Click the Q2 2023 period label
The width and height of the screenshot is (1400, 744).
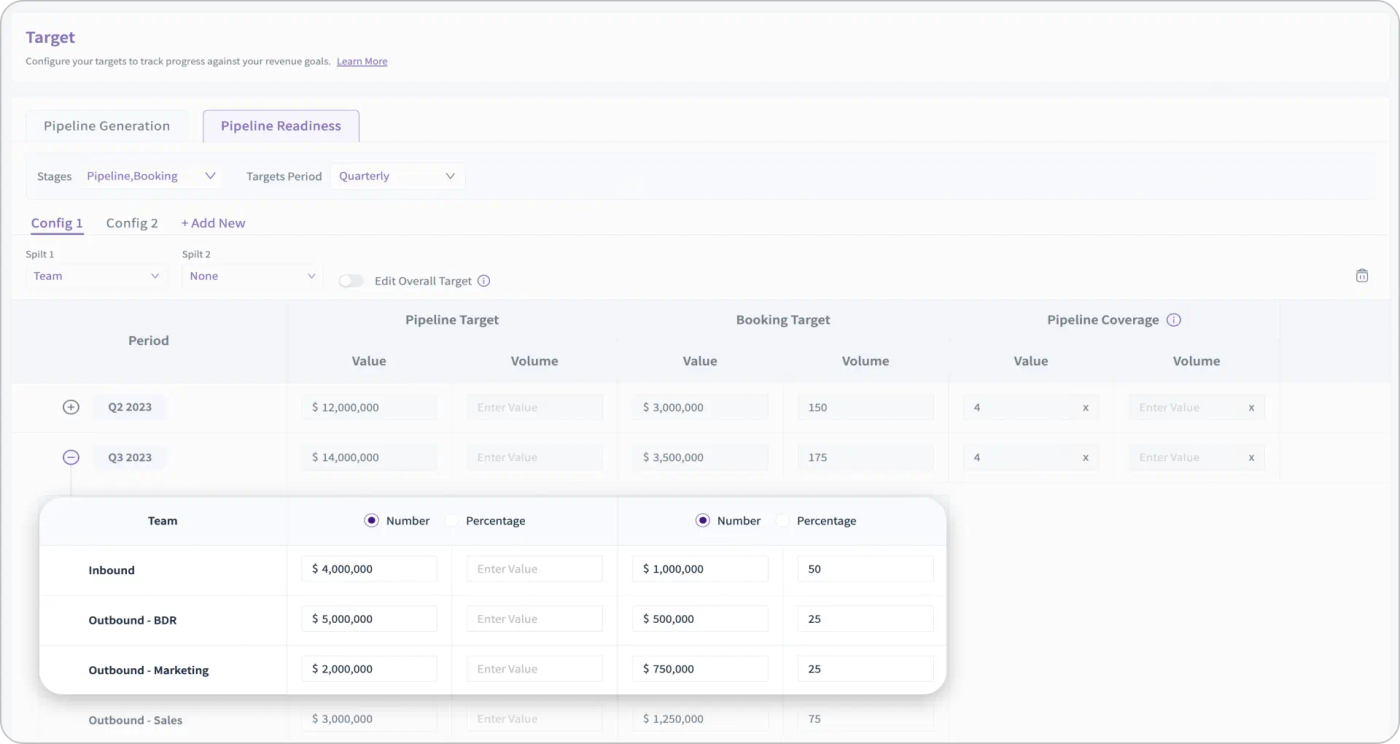(130, 407)
